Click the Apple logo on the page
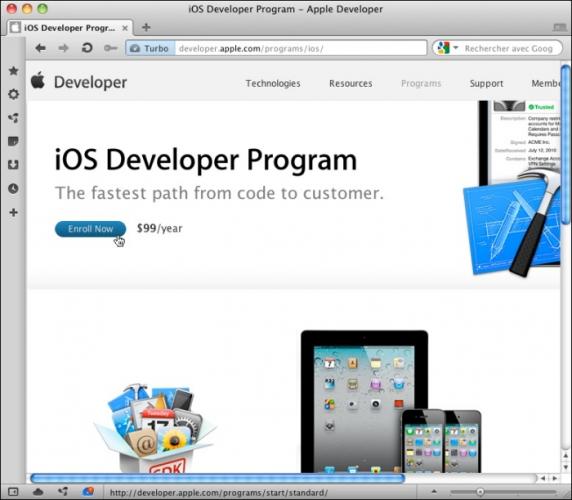 (38, 80)
